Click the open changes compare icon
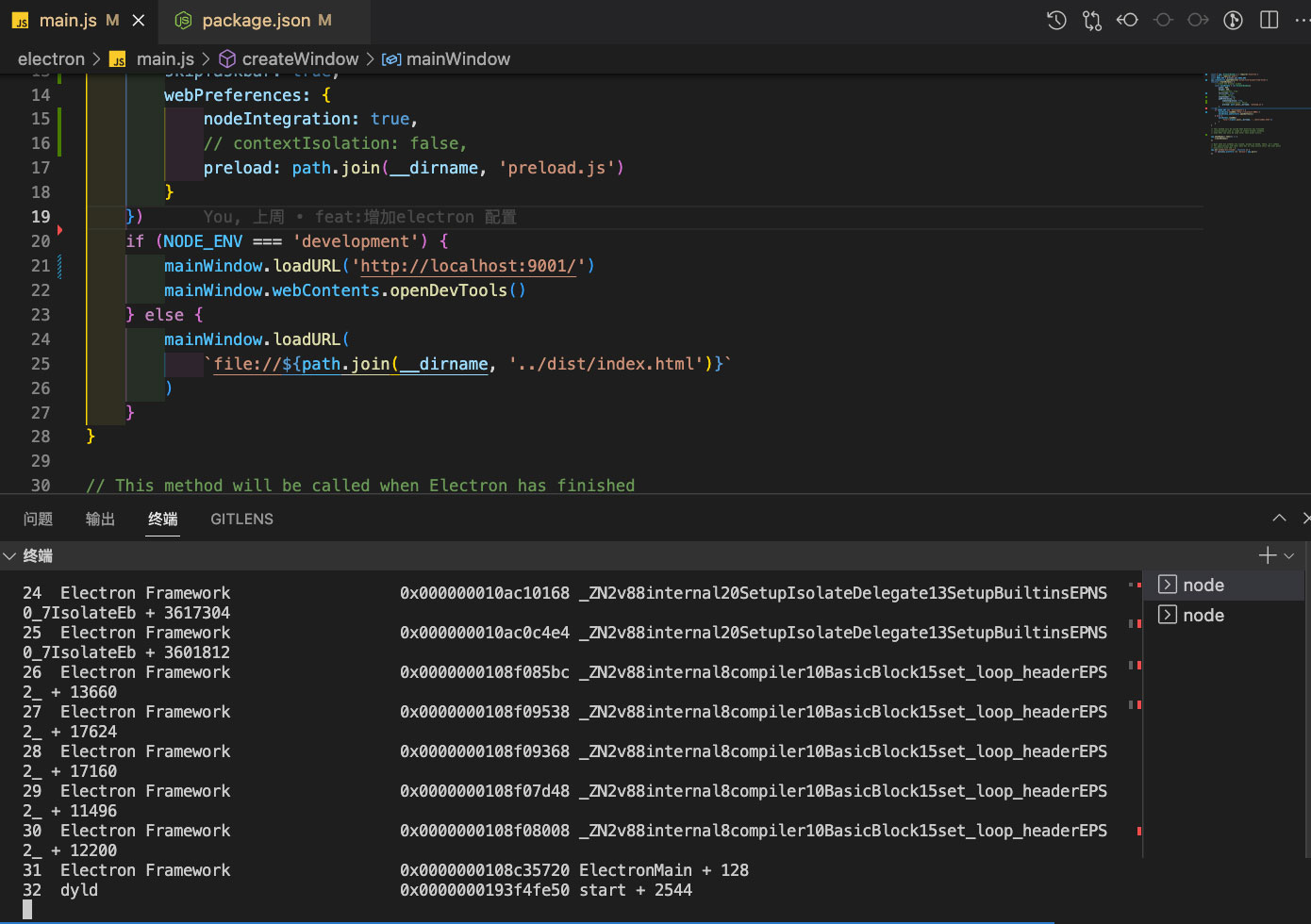Image resolution: width=1311 pixels, height=924 pixels. pos(1092,20)
